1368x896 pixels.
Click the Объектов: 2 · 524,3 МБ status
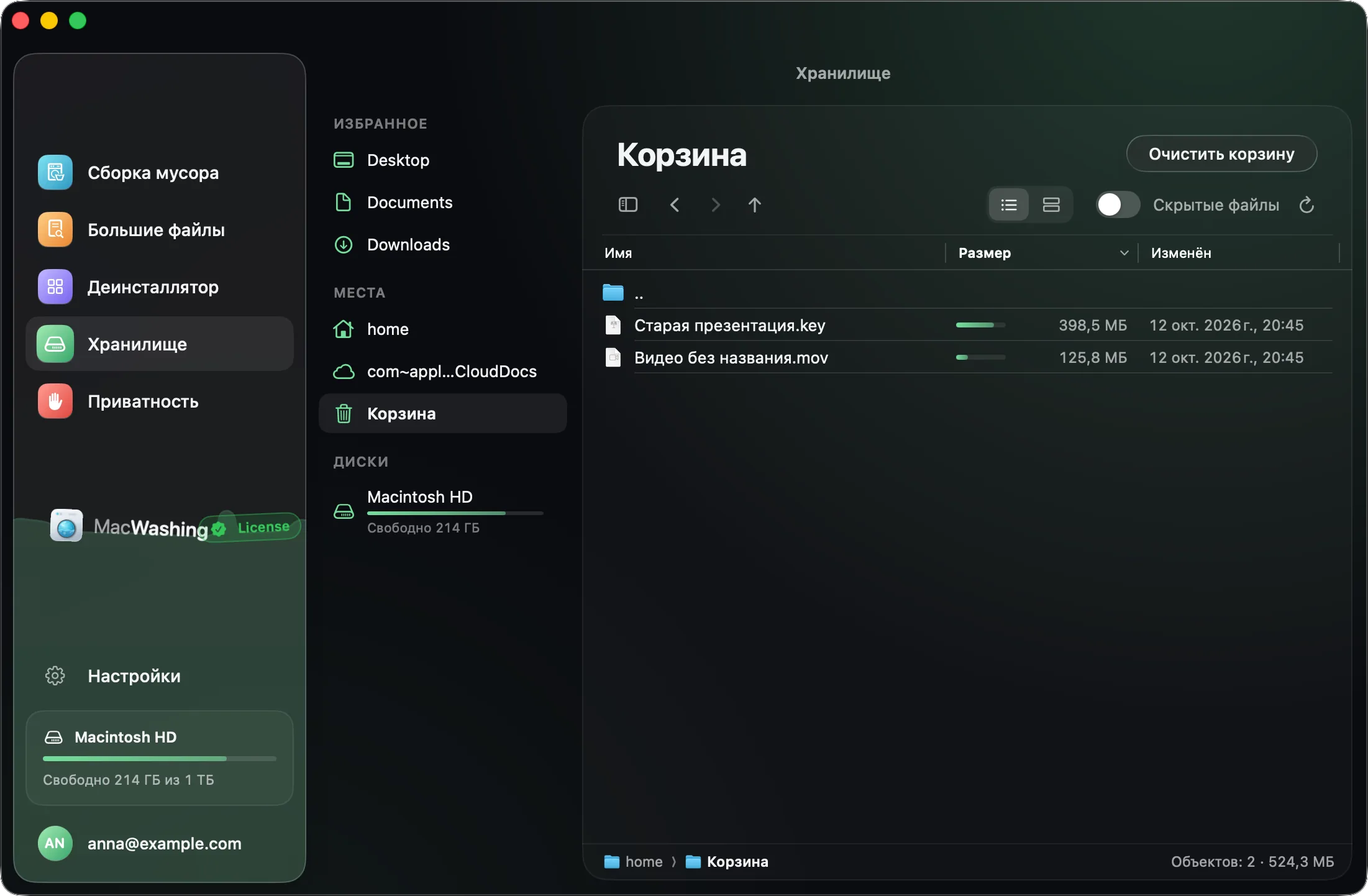tap(1252, 862)
